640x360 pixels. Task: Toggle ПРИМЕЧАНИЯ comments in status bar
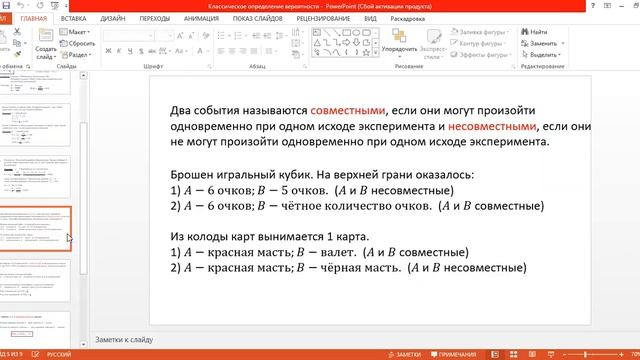coord(453,354)
